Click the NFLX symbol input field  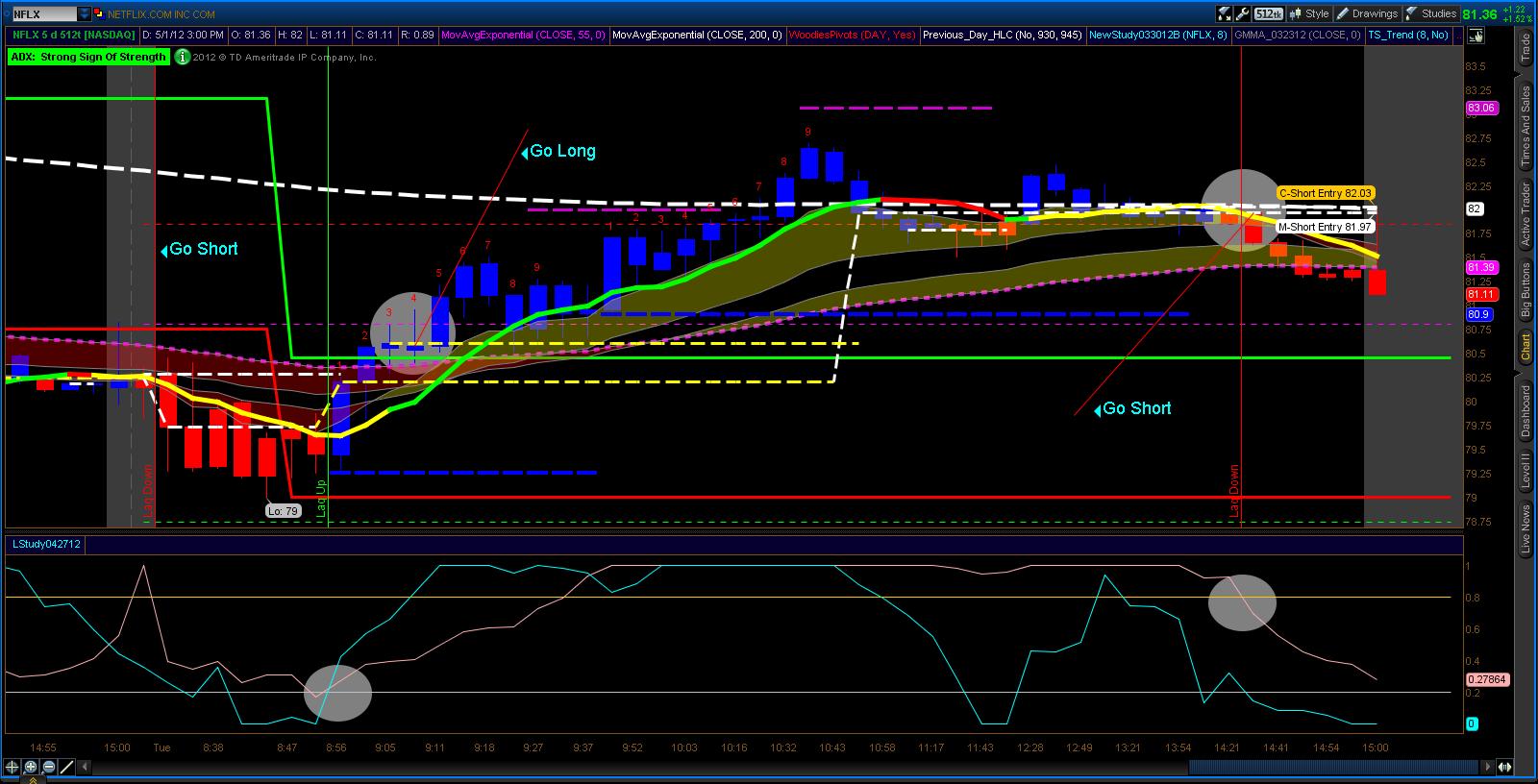43,13
